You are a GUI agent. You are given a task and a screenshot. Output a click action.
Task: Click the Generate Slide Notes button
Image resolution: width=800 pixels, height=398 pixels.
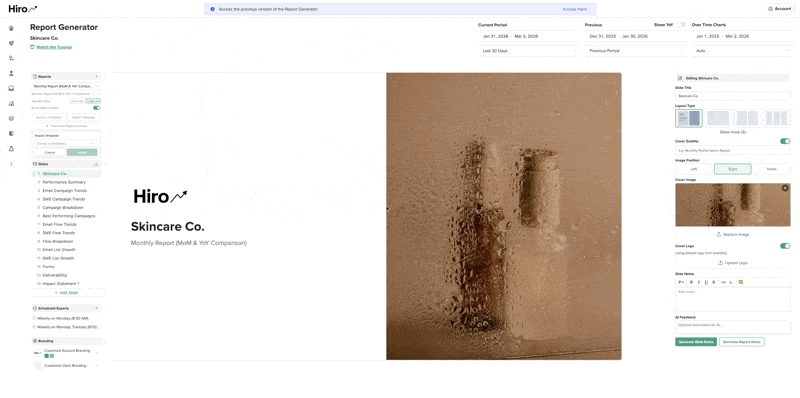coord(696,342)
